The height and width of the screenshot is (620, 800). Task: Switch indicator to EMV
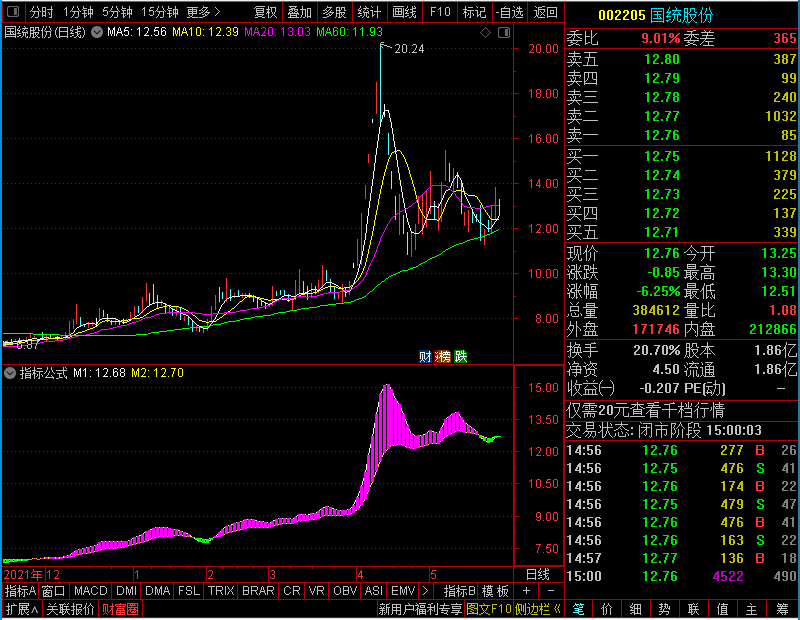click(403, 591)
